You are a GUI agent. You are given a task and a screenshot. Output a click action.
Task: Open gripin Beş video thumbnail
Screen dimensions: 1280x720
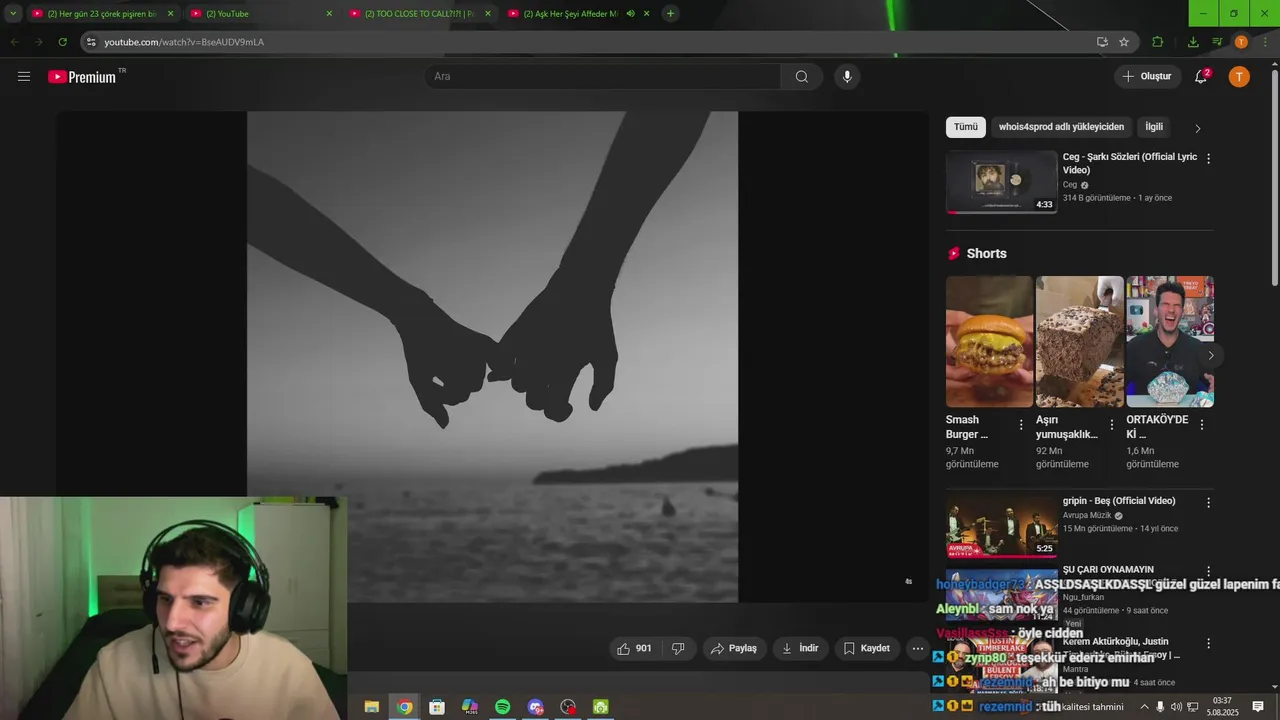pyautogui.click(x=1002, y=525)
